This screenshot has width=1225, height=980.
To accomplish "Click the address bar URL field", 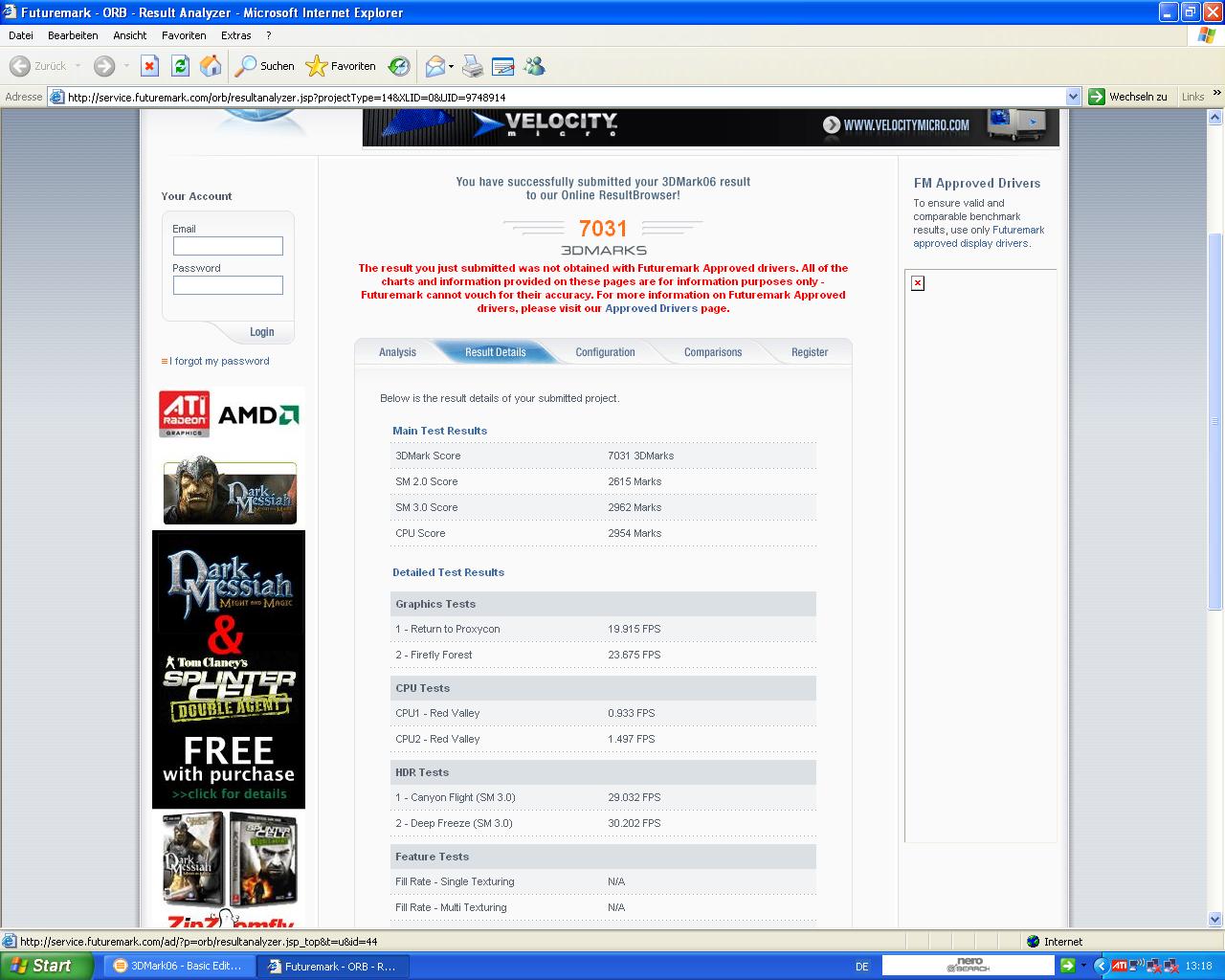I will (x=565, y=97).
